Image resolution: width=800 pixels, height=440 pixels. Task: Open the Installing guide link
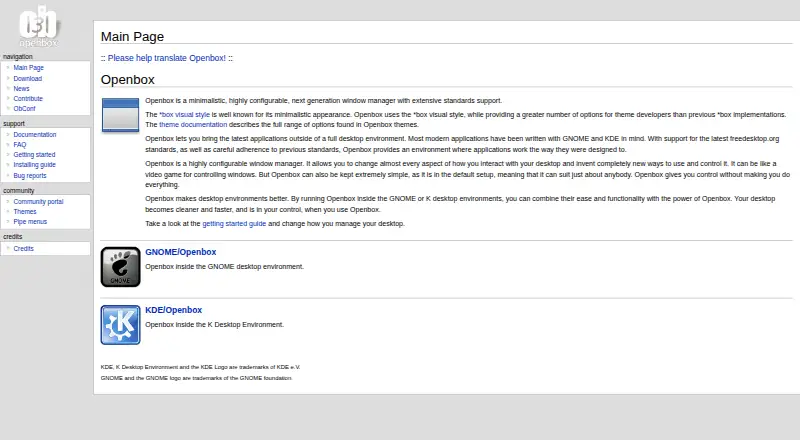[35, 165]
